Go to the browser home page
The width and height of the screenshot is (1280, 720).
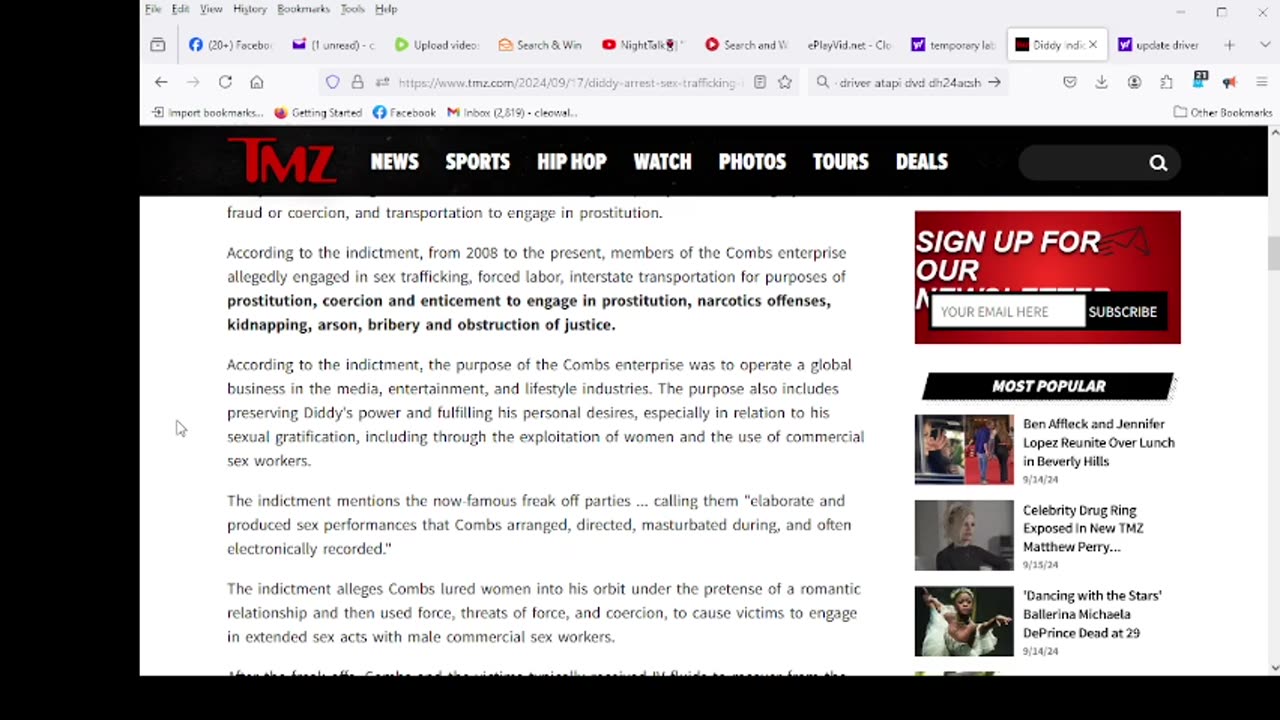(x=257, y=82)
